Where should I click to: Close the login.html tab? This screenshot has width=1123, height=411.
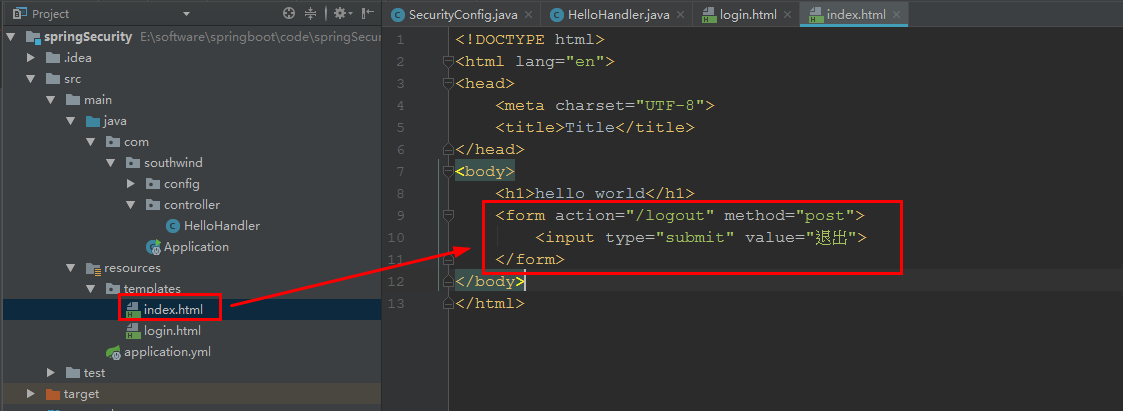(786, 14)
